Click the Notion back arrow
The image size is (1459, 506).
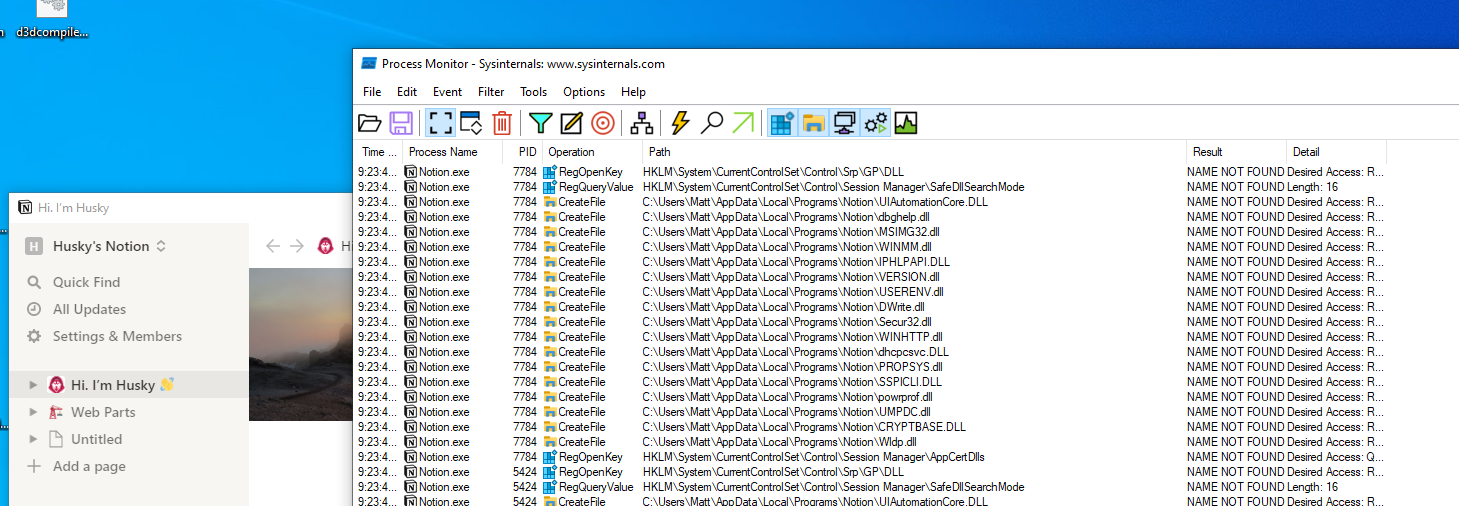(273, 246)
